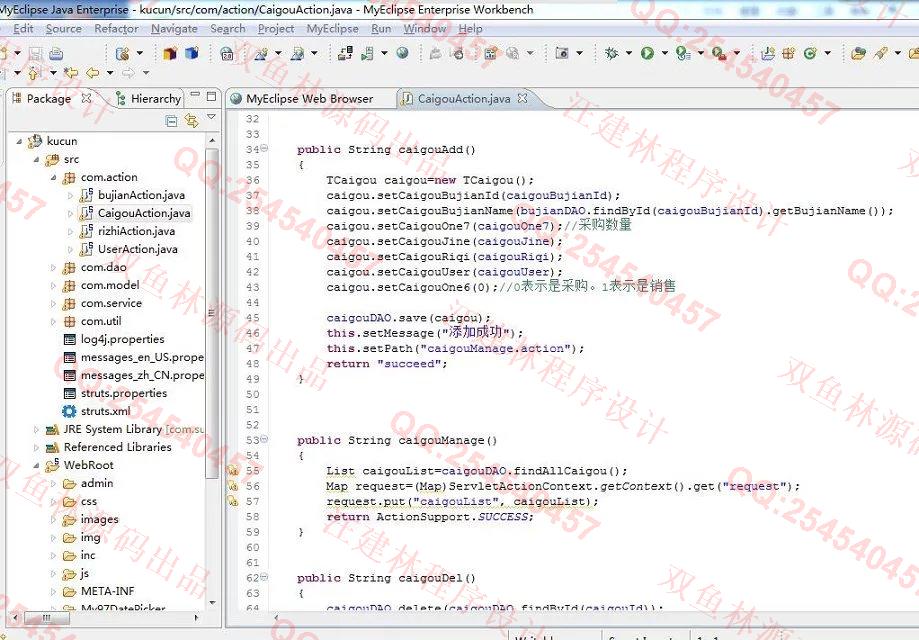Screen dimensions: 919x640
Task: Maximize the Package Explorer panel
Action: point(212,96)
